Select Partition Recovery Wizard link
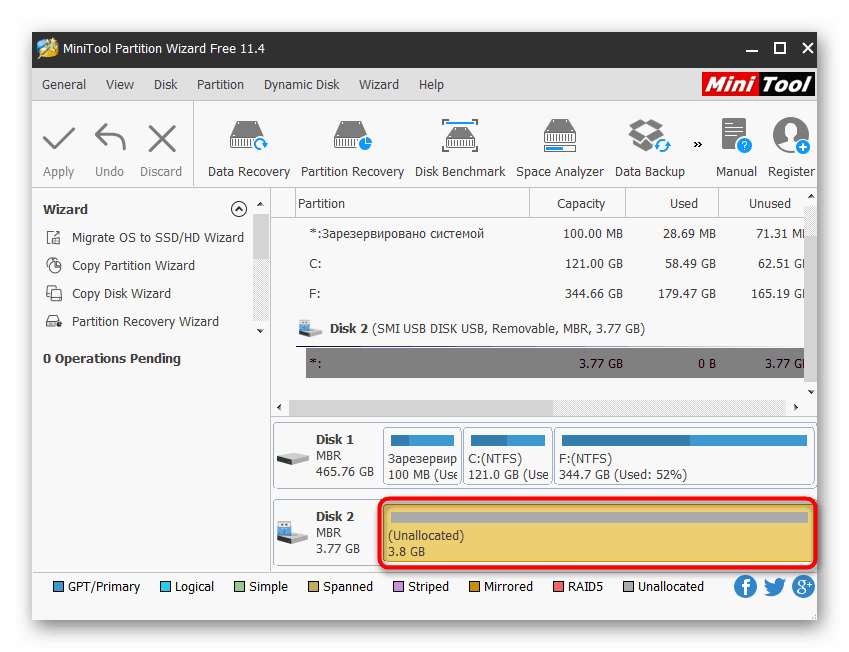 click(x=145, y=322)
